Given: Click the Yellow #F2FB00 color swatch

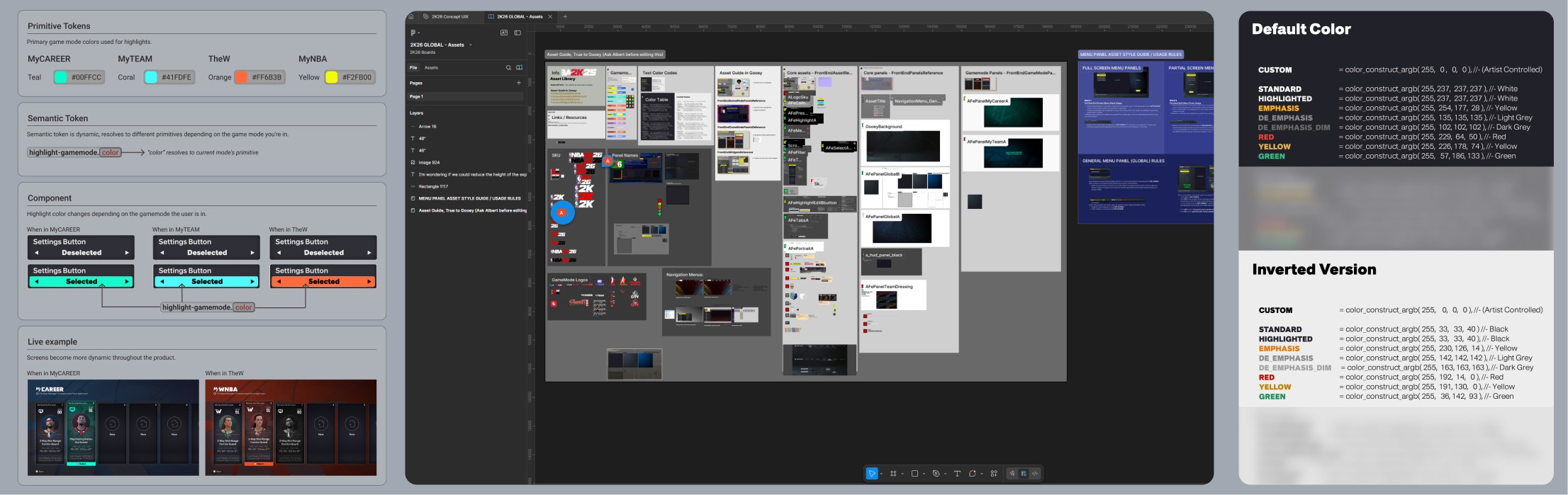Looking at the screenshot, I should tap(332, 77).
